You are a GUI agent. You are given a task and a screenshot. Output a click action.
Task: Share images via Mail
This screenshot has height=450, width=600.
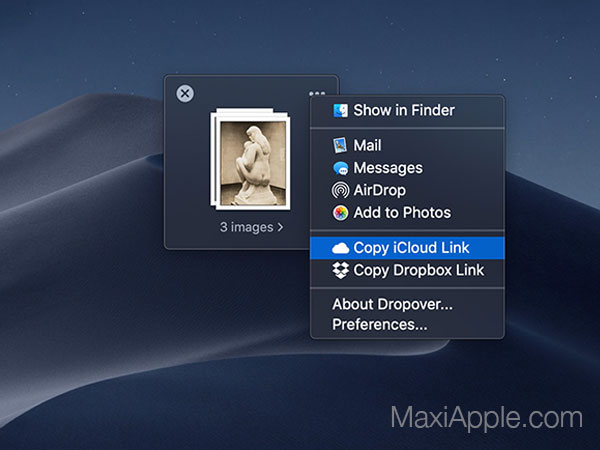pyautogui.click(x=407, y=145)
